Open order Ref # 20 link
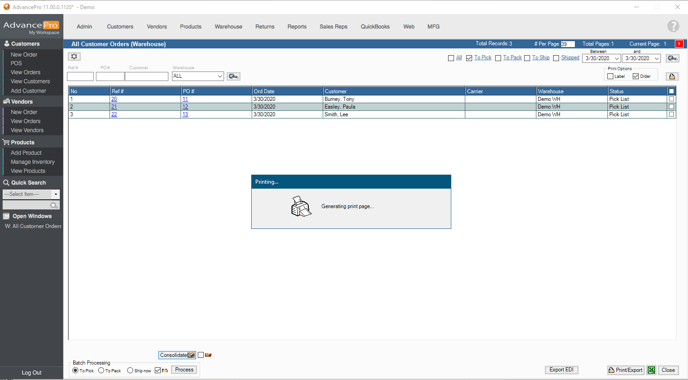 [114, 99]
